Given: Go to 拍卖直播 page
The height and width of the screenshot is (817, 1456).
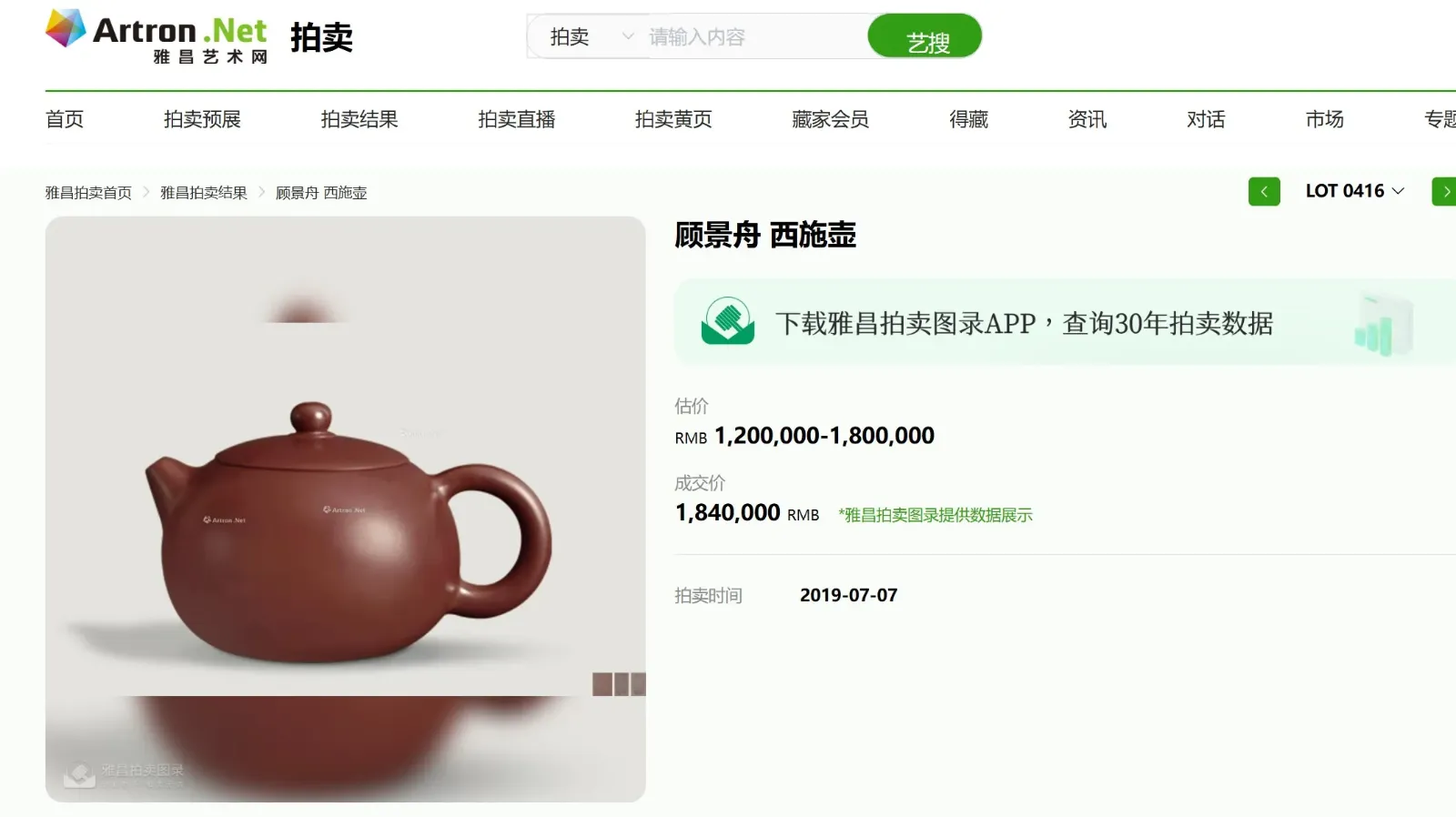Looking at the screenshot, I should pyautogui.click(x=517, y=119).
